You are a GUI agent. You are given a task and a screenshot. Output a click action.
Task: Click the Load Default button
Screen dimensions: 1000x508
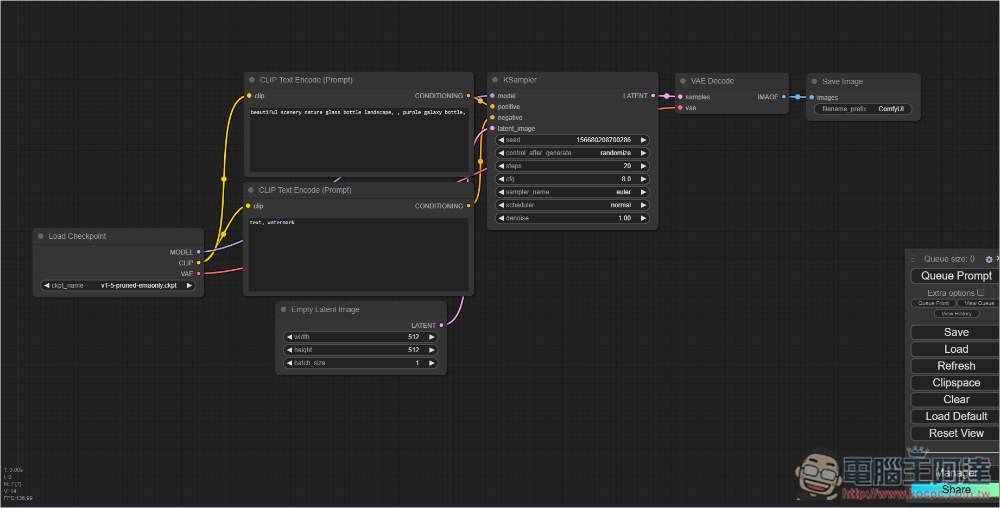(x=955, y=416)
